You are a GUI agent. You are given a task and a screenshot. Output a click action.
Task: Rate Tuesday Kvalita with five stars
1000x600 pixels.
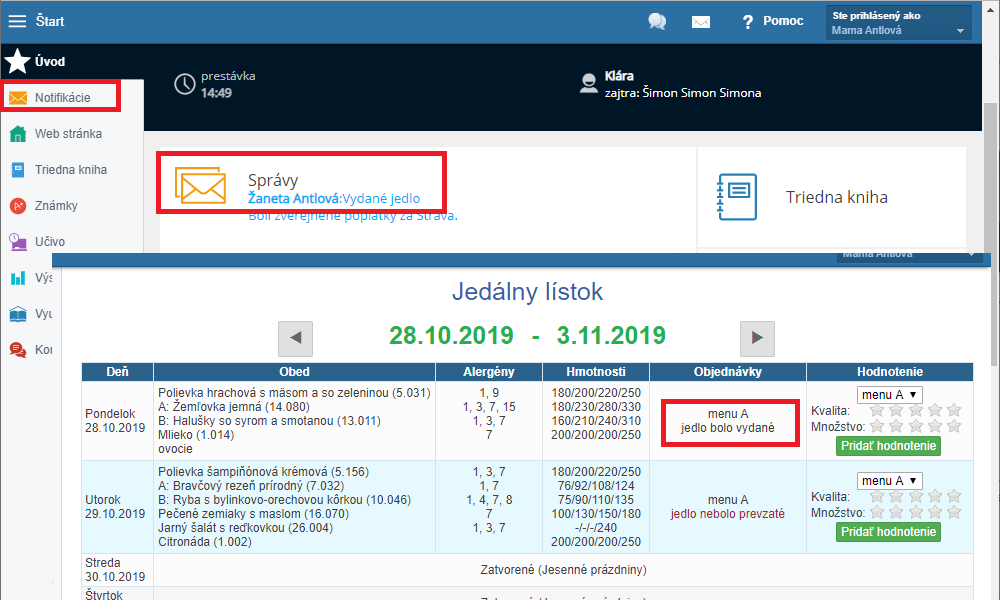[954, 496]
